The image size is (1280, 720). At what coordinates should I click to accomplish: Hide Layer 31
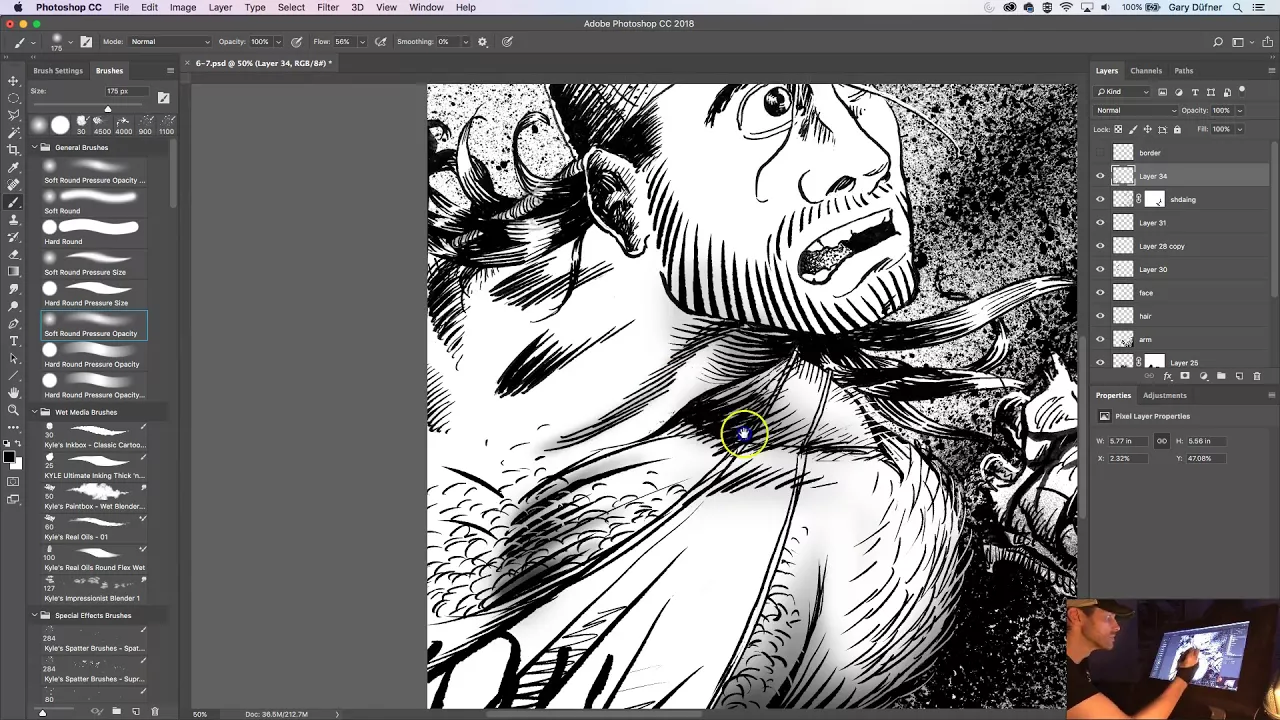click(x=1101, y=223)
